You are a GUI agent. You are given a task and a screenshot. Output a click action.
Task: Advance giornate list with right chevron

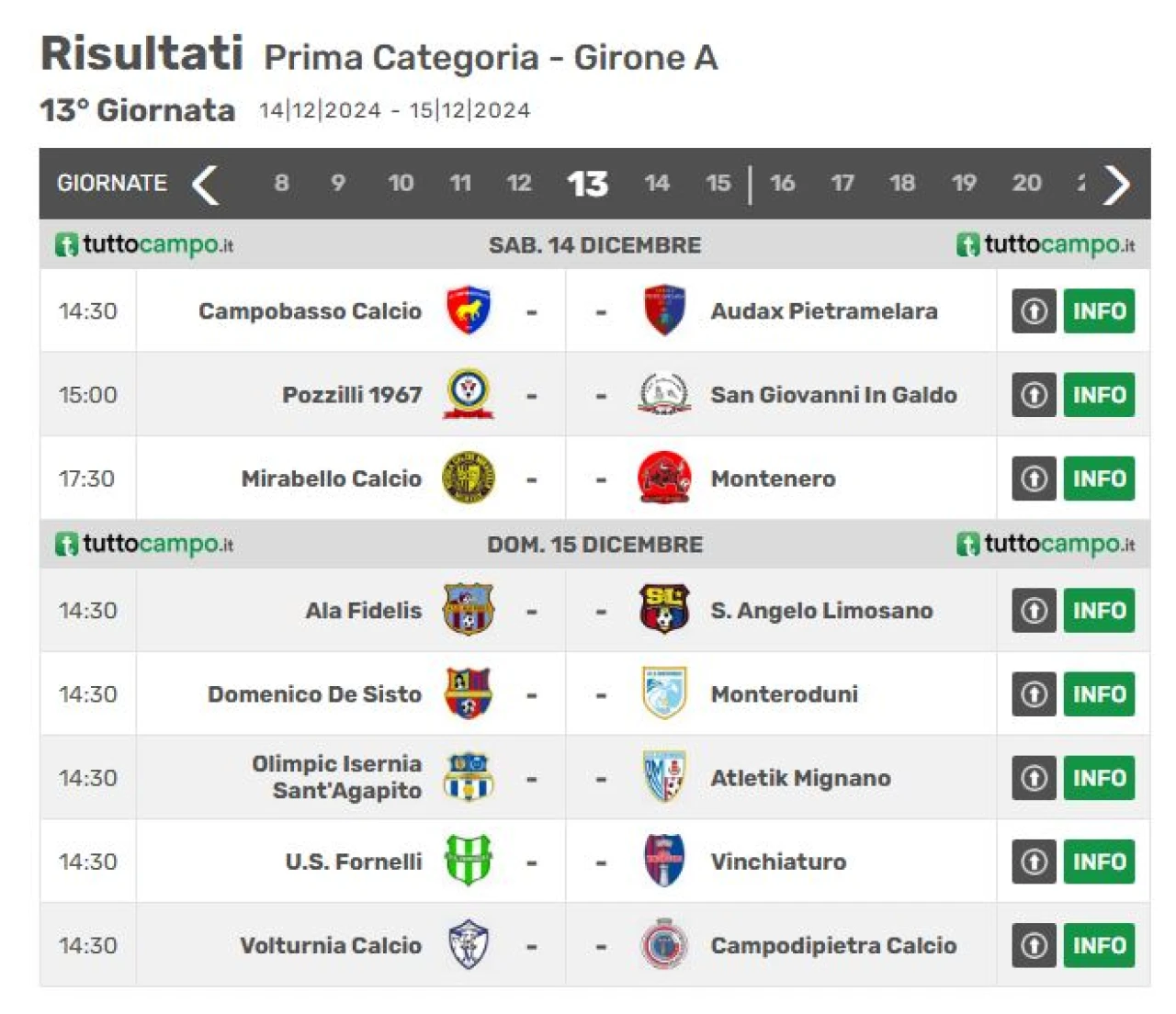coord(1116,185)
